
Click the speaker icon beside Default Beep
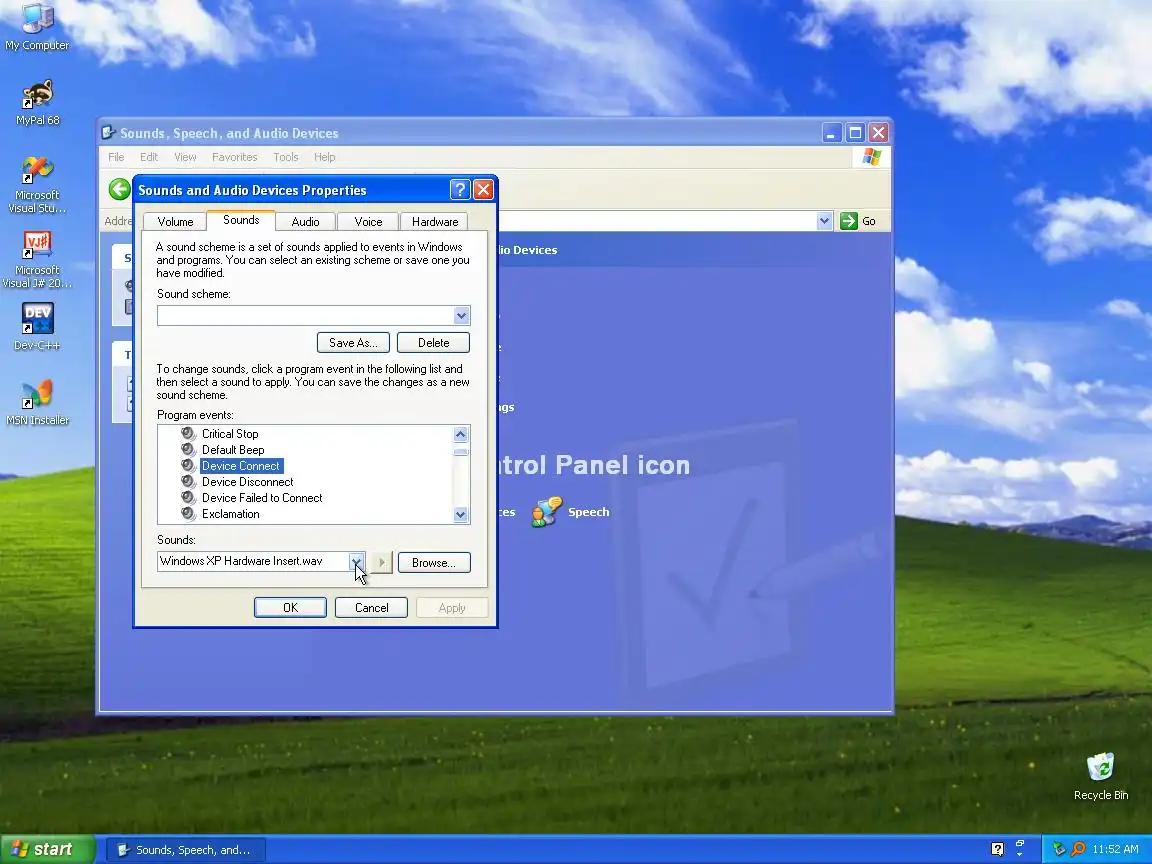[189, 450]
